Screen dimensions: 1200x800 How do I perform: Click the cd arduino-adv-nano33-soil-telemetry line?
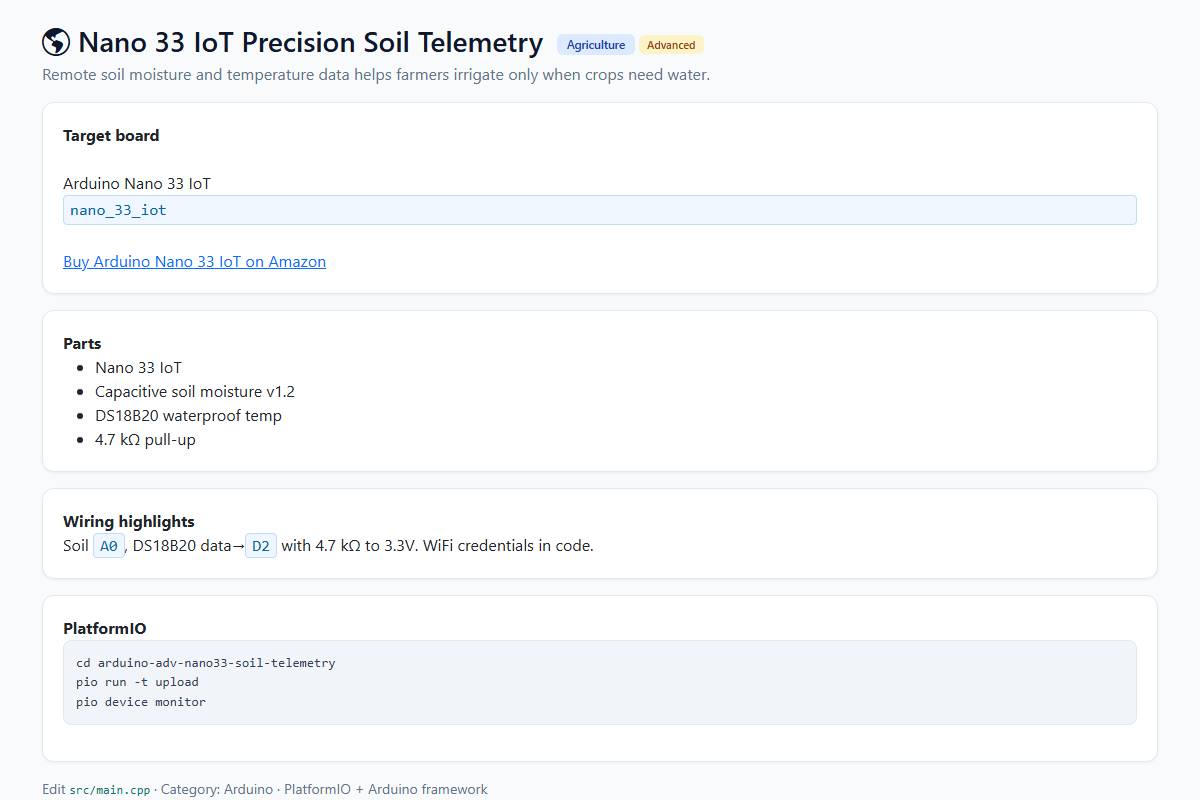point(206,663)
